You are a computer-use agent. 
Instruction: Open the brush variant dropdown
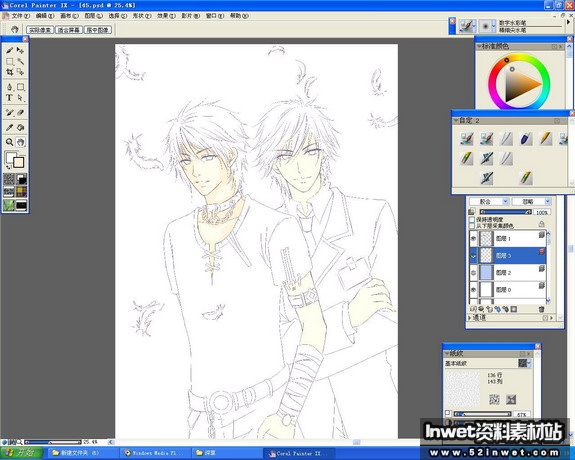point(488,26)
